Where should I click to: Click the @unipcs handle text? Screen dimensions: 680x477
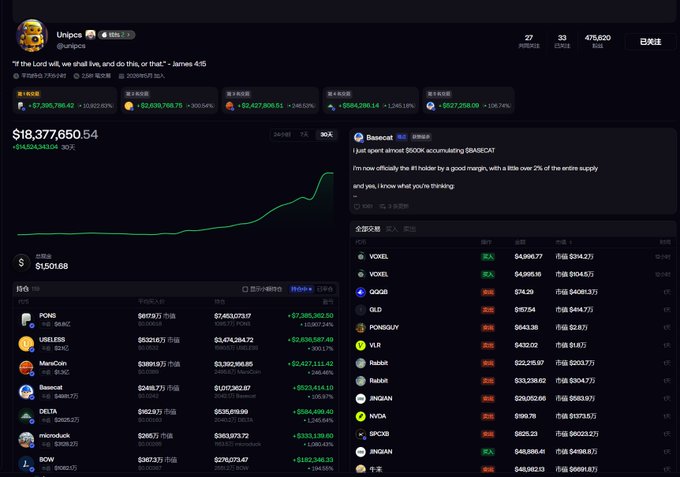point(71,46)
